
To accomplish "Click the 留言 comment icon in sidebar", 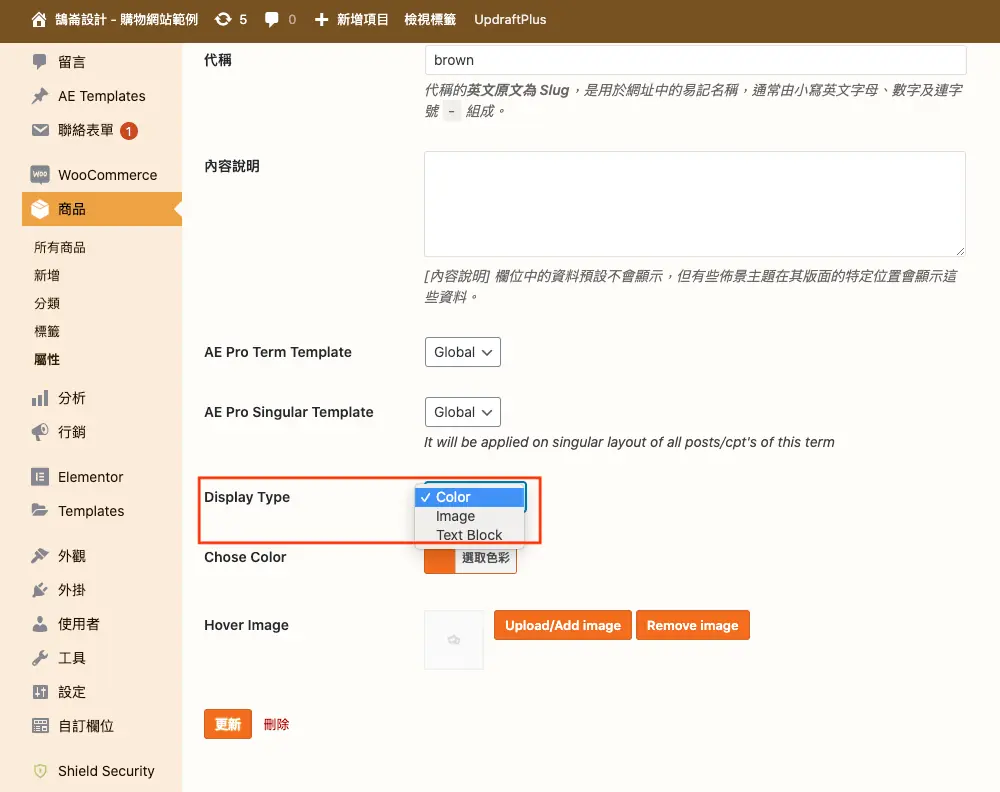I will (x=40, y=62).
